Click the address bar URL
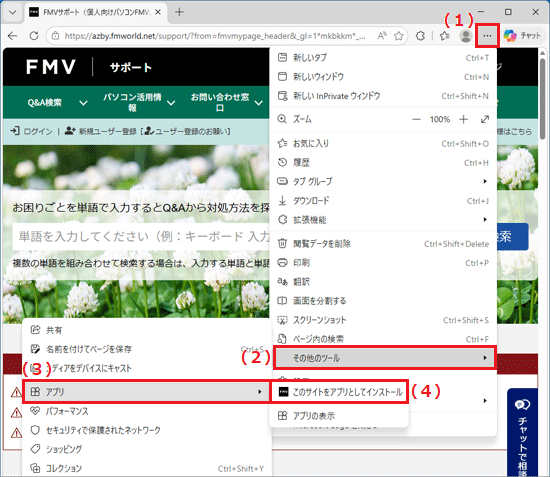 click(215, 36)
